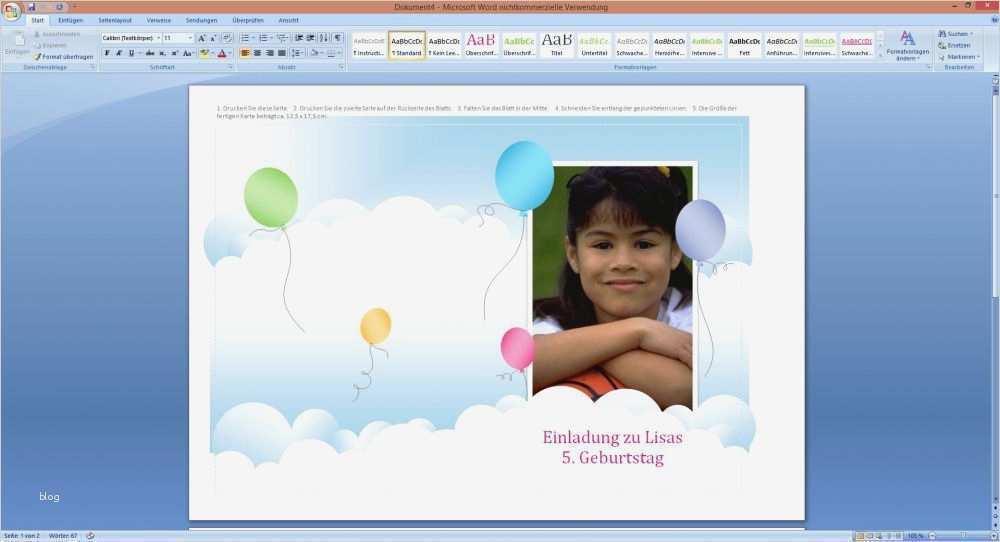Justify the text

click(281, 54)
